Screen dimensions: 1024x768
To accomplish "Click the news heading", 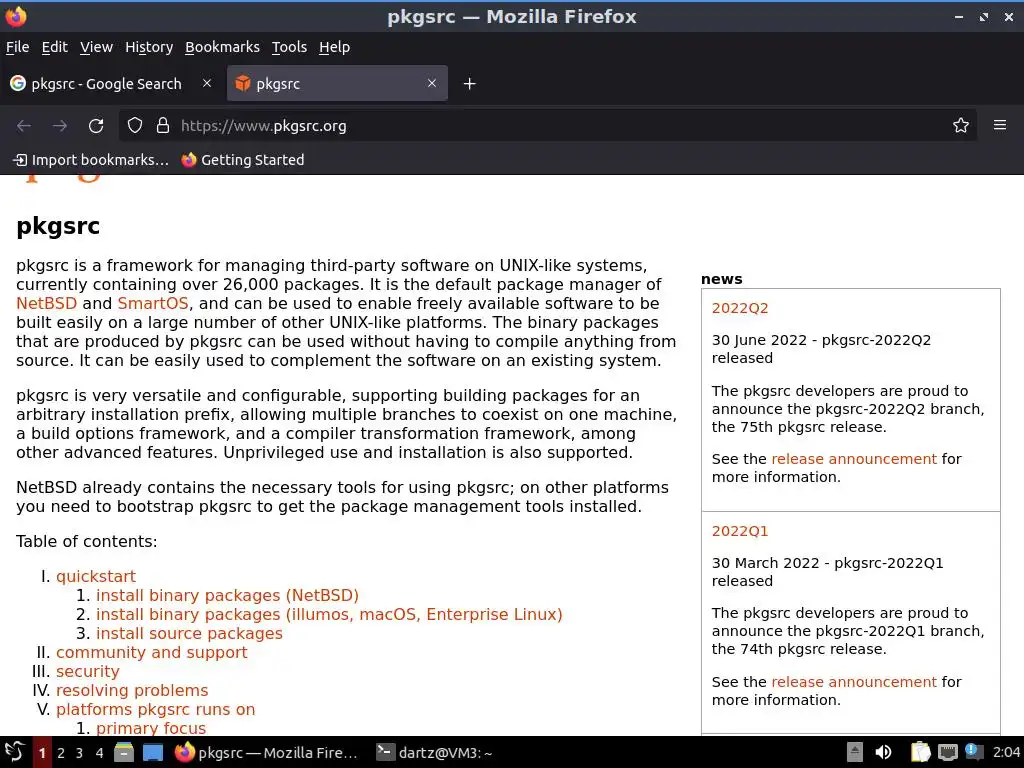I will point(722,279).
